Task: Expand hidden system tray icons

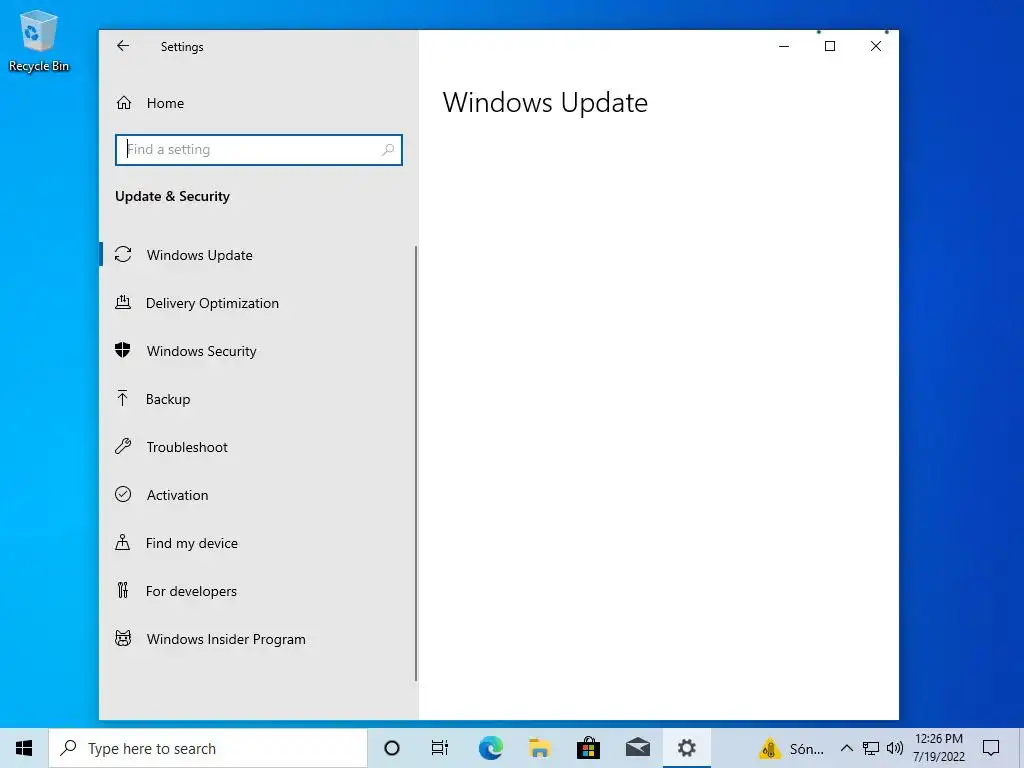Action: point(846,748)
